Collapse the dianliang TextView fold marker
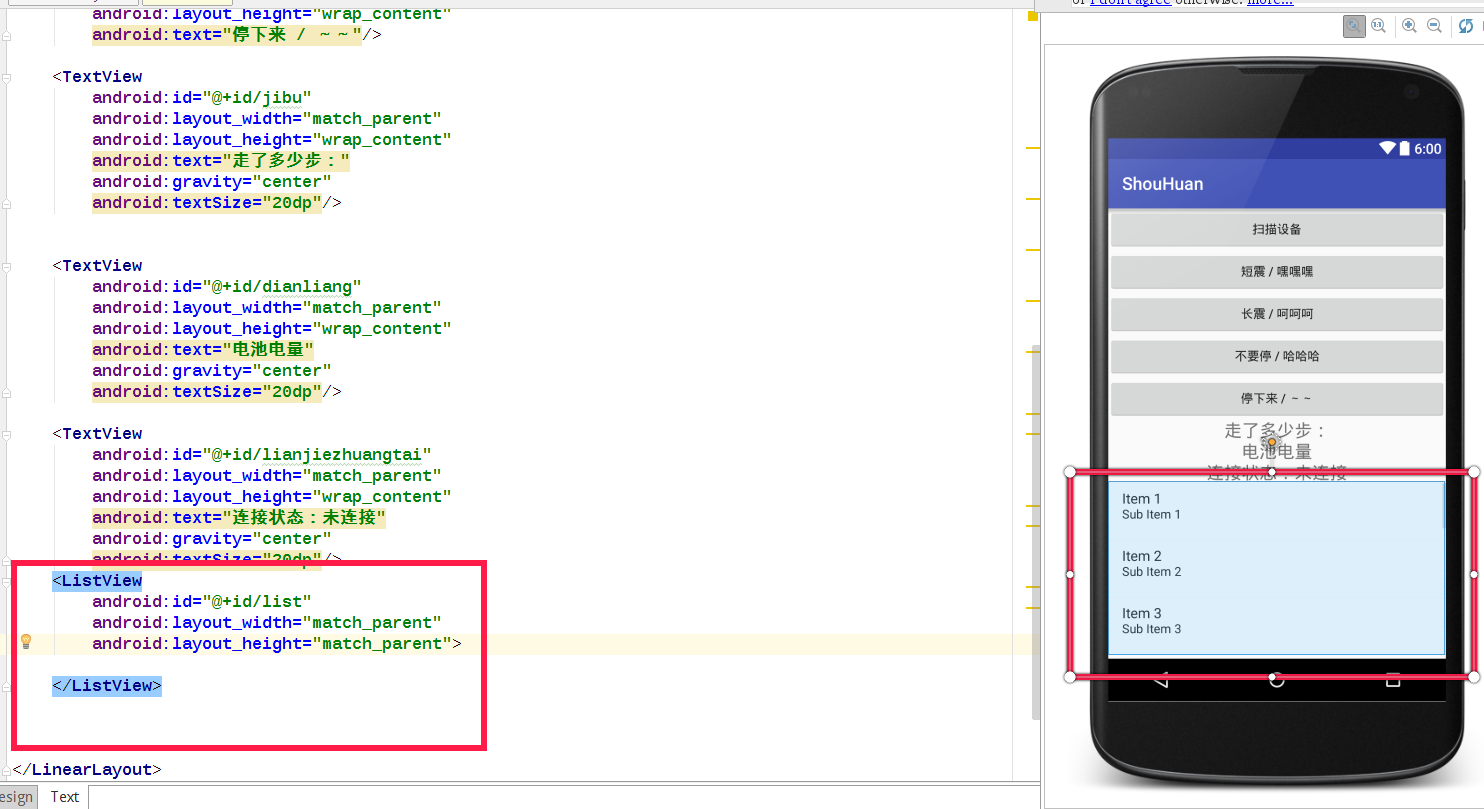Screen dimensions: 1484x809 coord(8,266)
